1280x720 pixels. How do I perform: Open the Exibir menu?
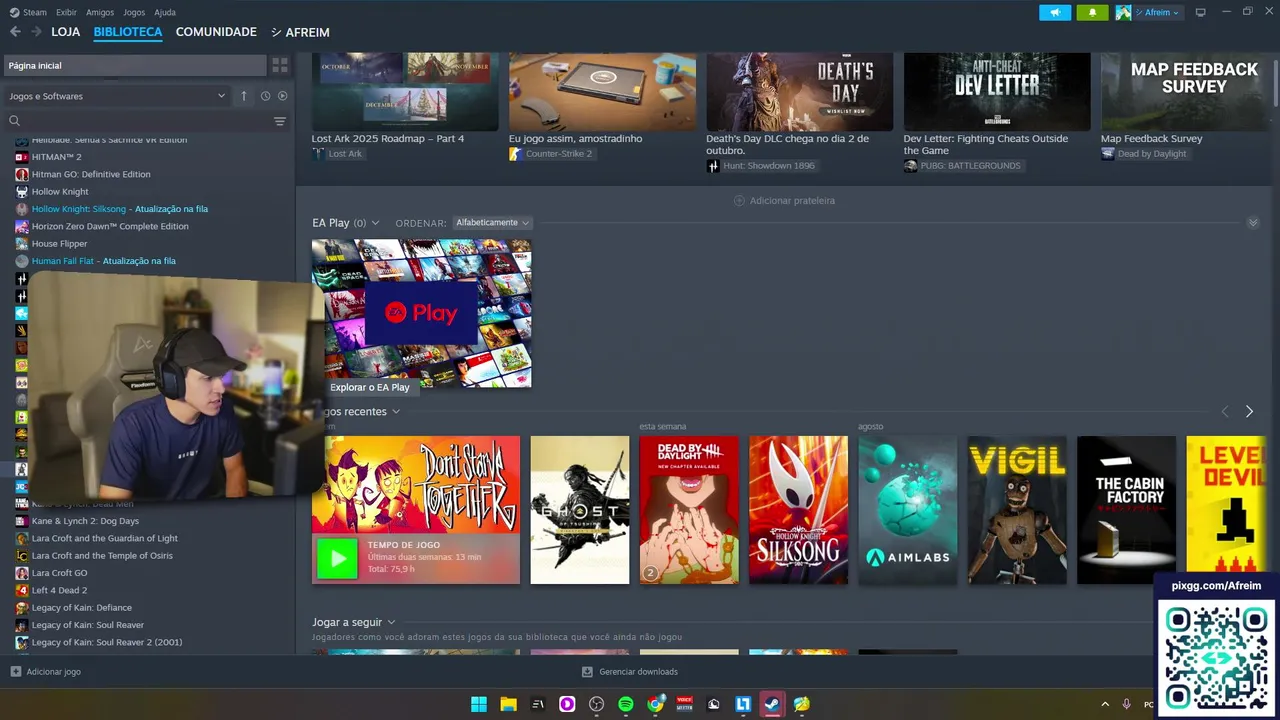coord(66,12)
